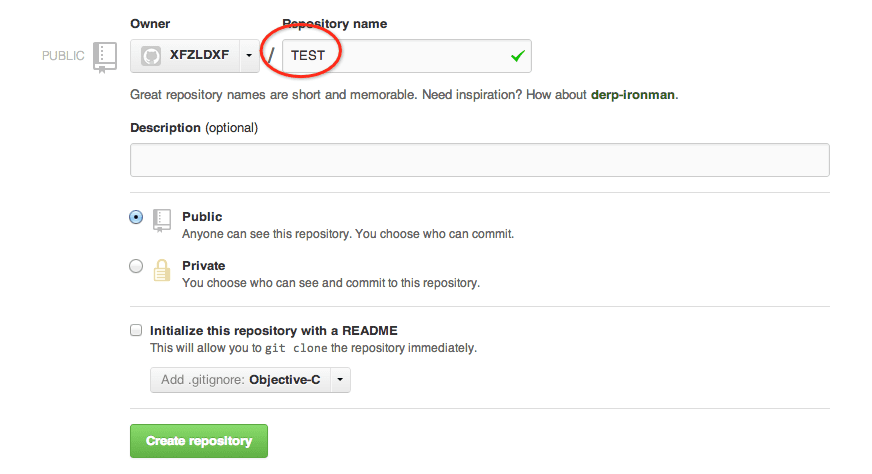Click the bold Public option label
Screen dimensions: 872x474
pos(202,217)
